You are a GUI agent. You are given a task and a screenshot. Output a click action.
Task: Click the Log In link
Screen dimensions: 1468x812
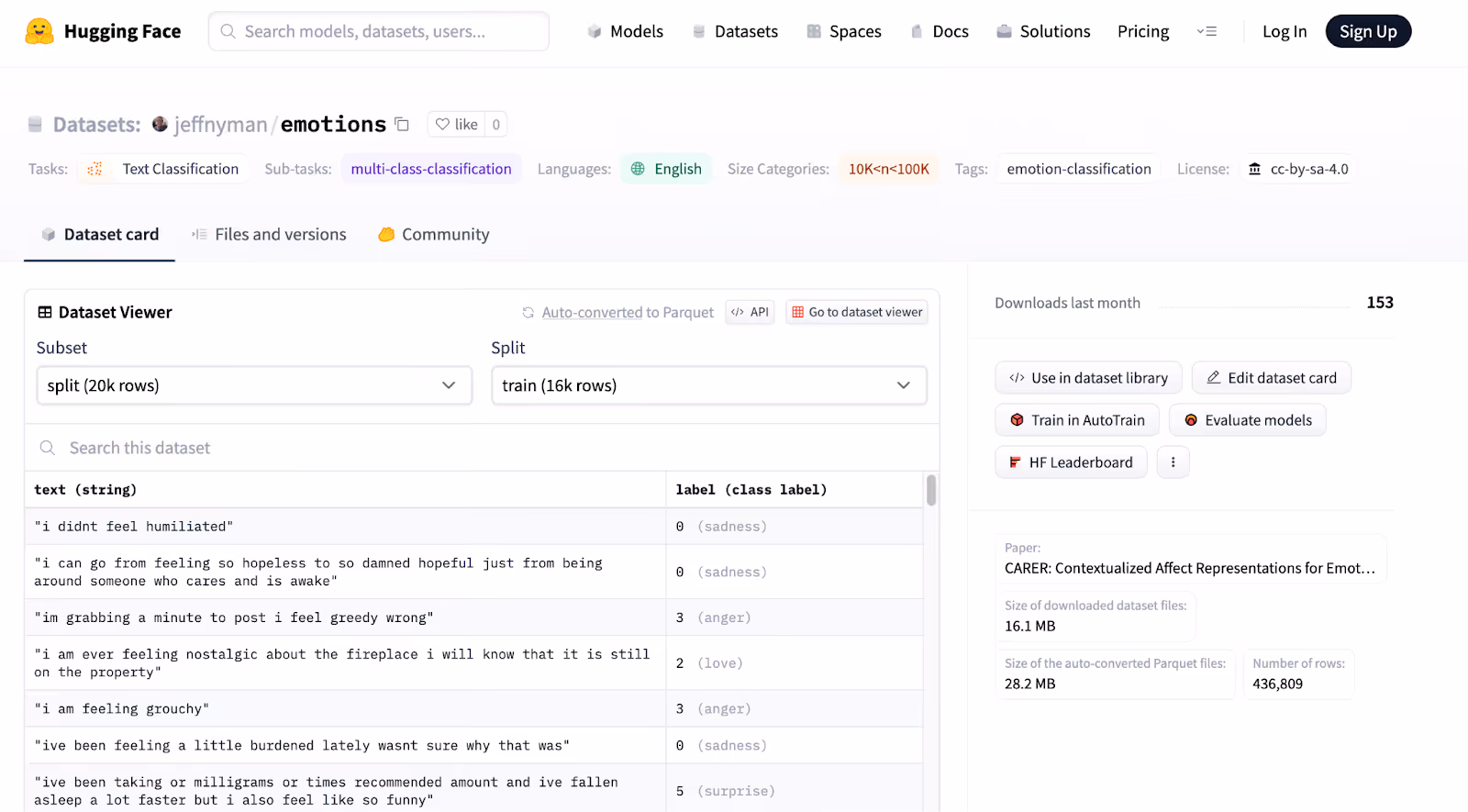(x=1284, y=31)
